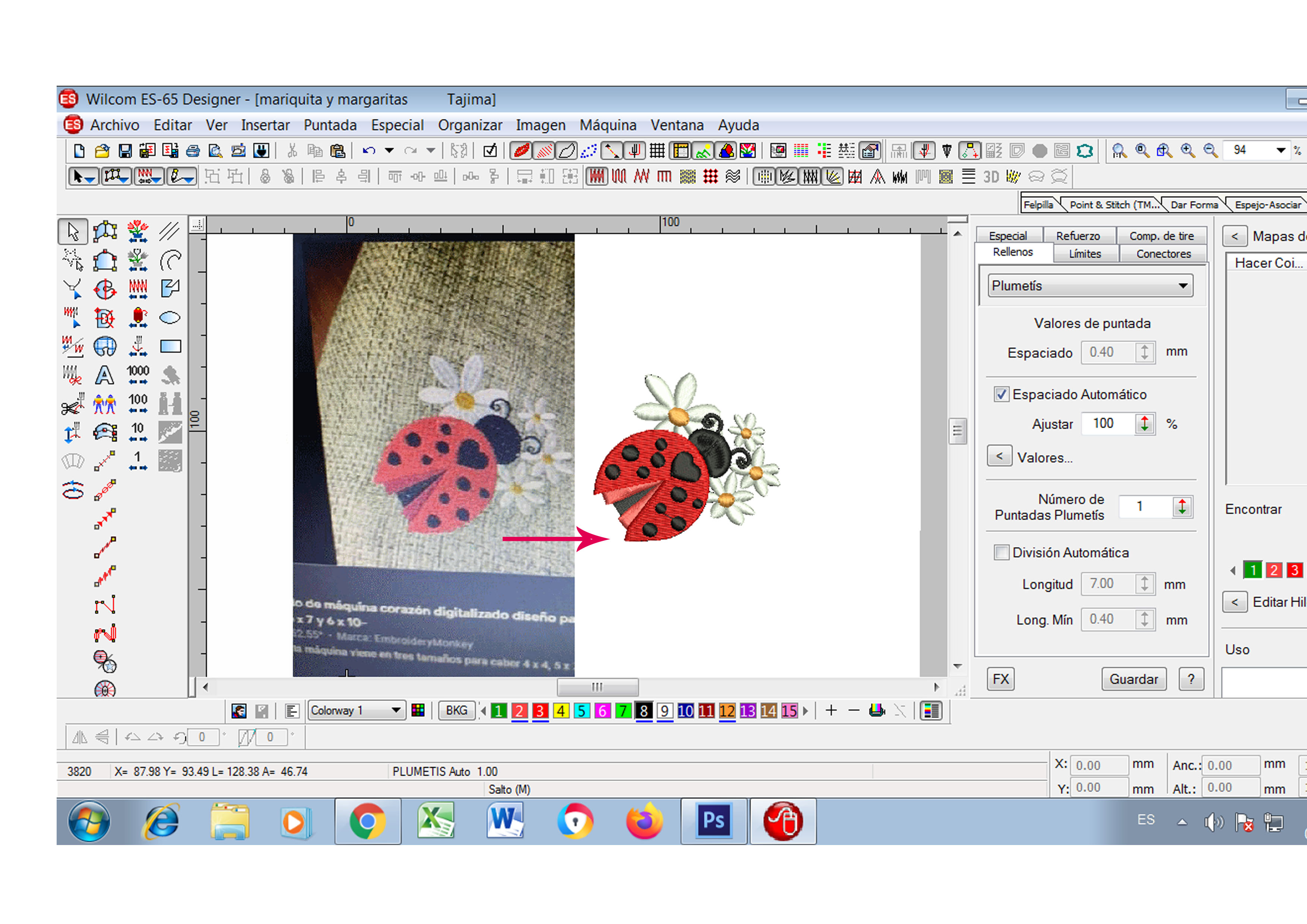This screenshot has height=924, width=1307.
Task: Toggle the checkmark options icon
Action: (x=490, y=151)
